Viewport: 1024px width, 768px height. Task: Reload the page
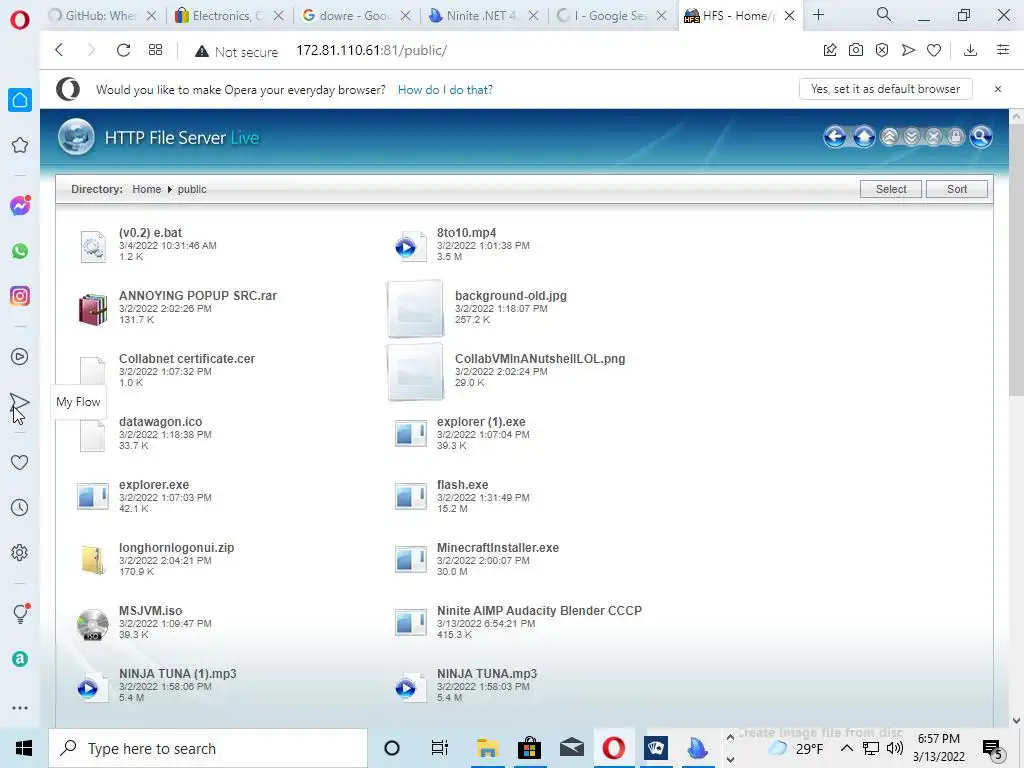pyautogui.click(x=123, y=50)
